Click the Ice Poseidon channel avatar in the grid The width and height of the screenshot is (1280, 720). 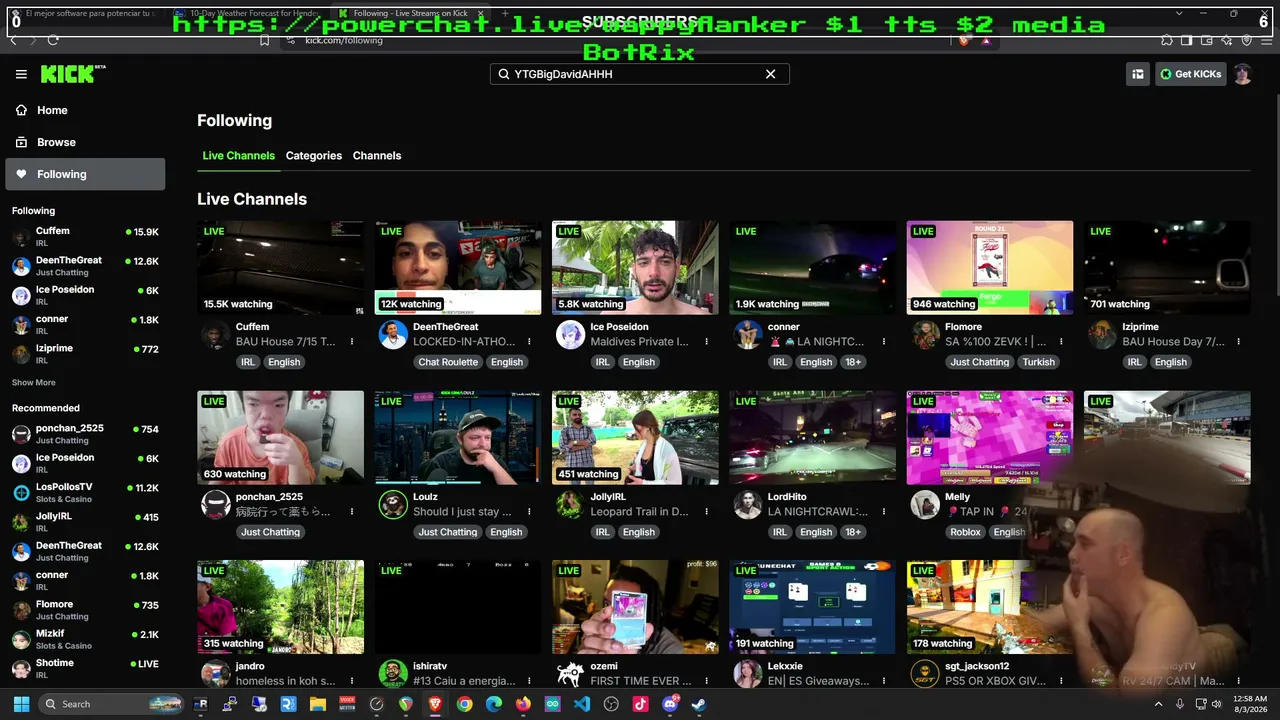coord(570,335)
